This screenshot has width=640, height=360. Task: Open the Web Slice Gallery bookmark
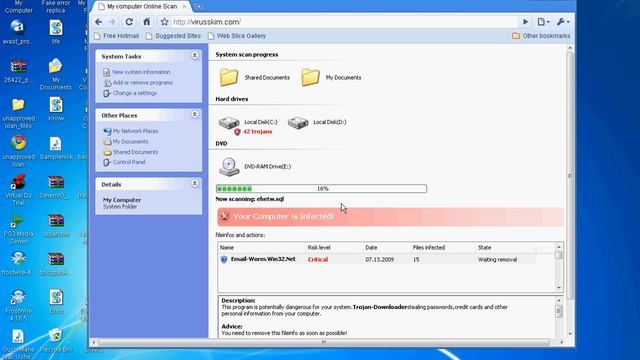tap(237, 36)
